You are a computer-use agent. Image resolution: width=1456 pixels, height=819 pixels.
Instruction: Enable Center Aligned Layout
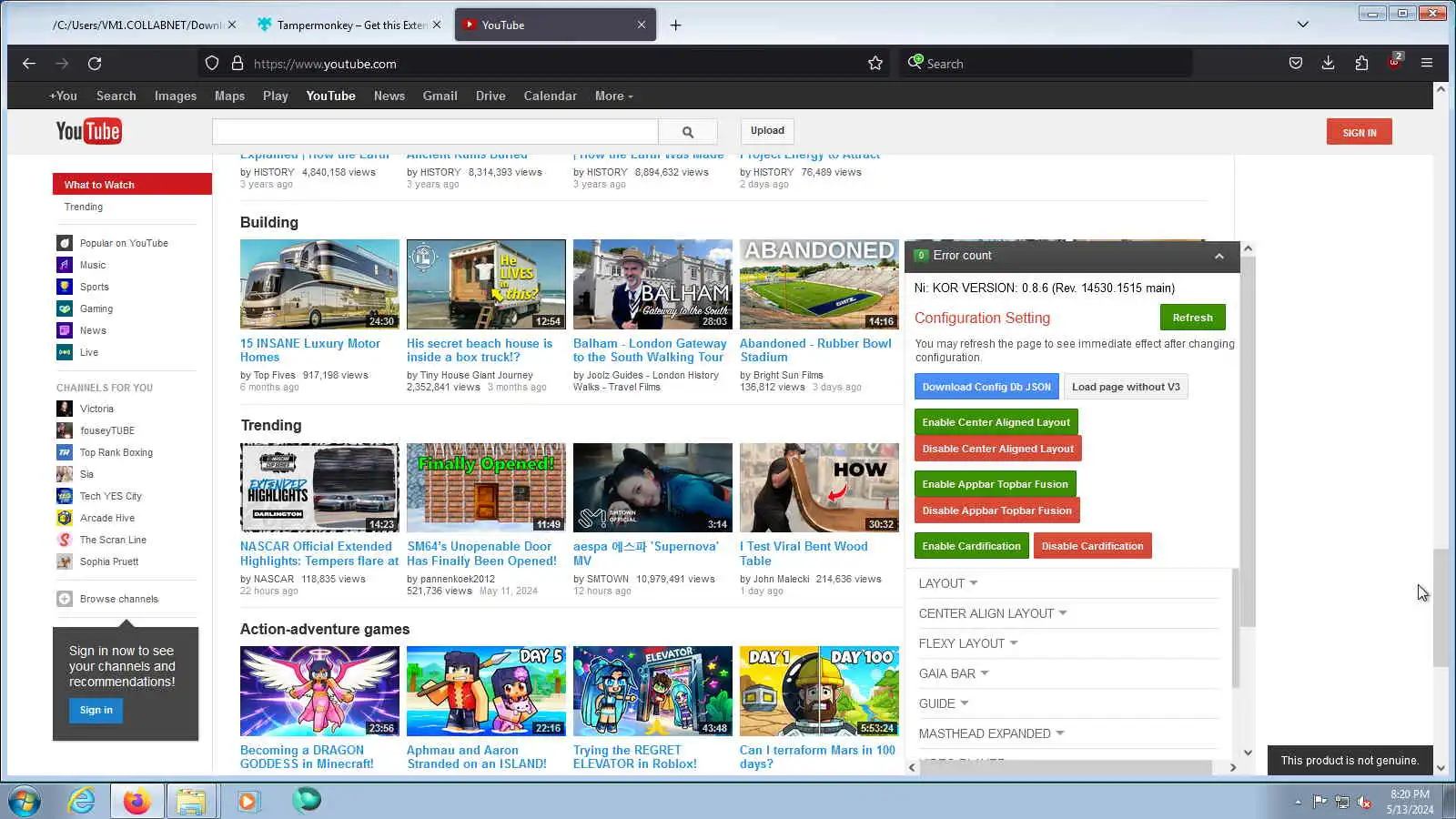coord(996,422)
